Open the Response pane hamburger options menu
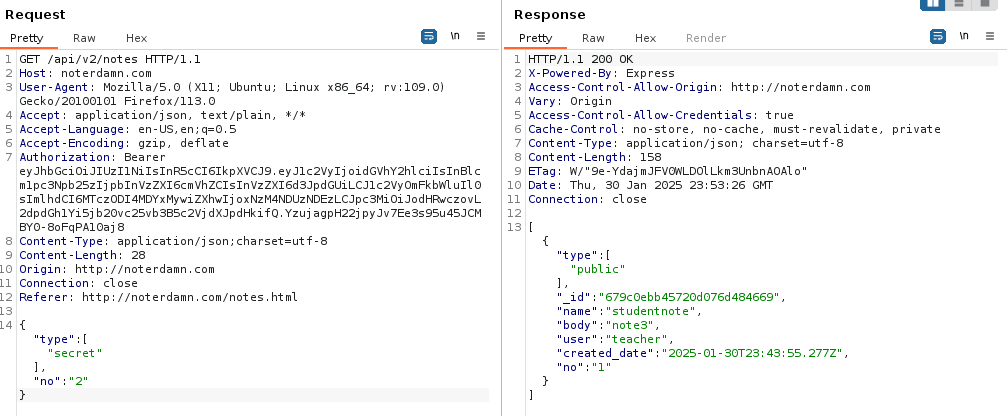Viewport: 1007px width, 416px height. 989,36
